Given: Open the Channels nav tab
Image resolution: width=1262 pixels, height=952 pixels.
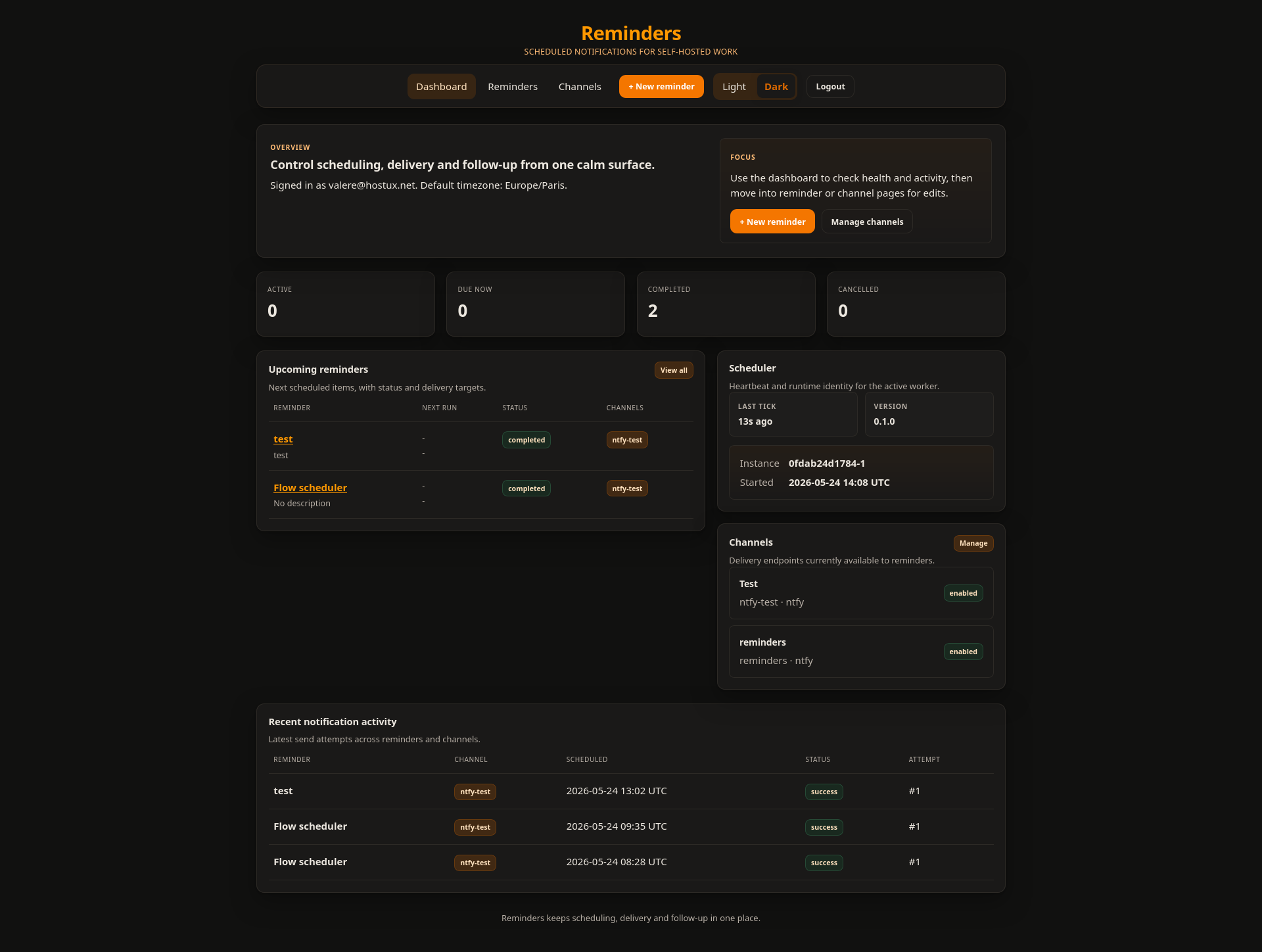Looking at the screenshot, I should click(x=580, y=87).
